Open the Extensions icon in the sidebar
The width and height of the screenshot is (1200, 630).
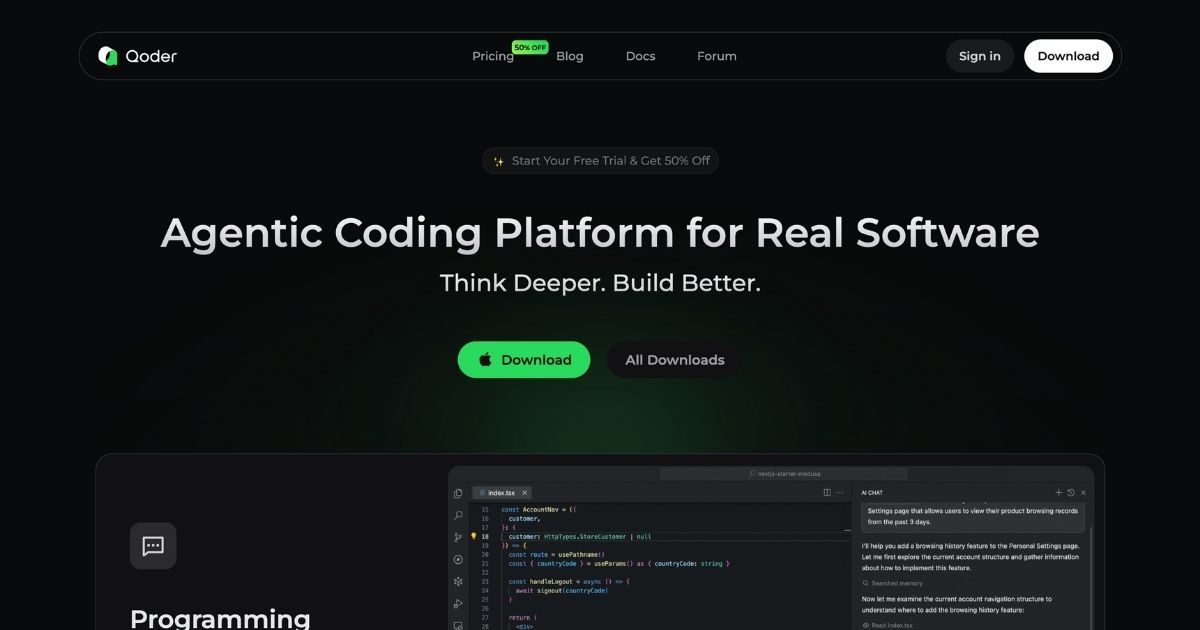tap(458, 580)
